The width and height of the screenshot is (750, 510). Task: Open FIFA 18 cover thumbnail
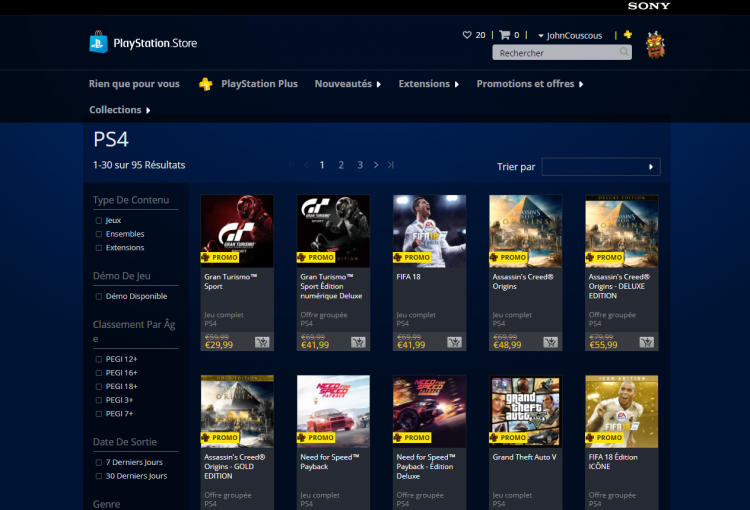(430, 231)
